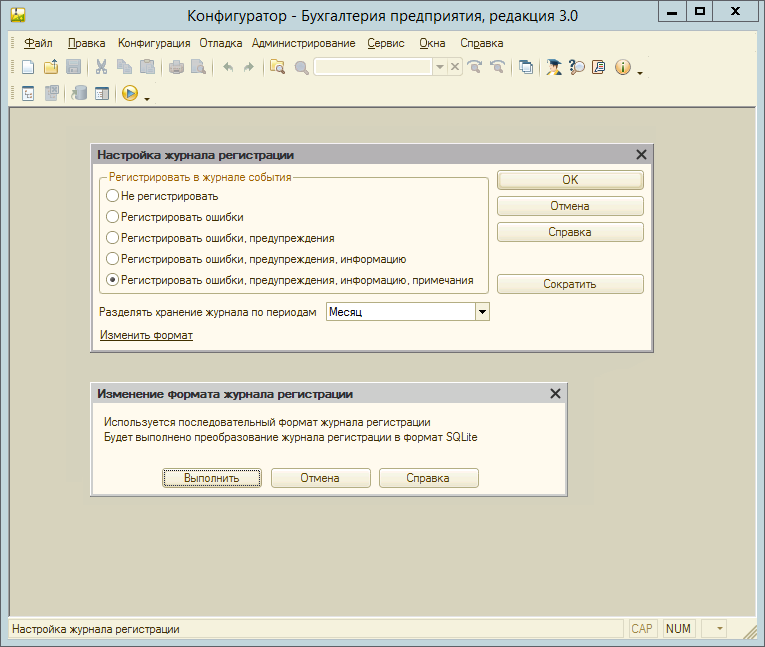Click the Update database configuration icon
765x647 pixels.
click(79, 93)
